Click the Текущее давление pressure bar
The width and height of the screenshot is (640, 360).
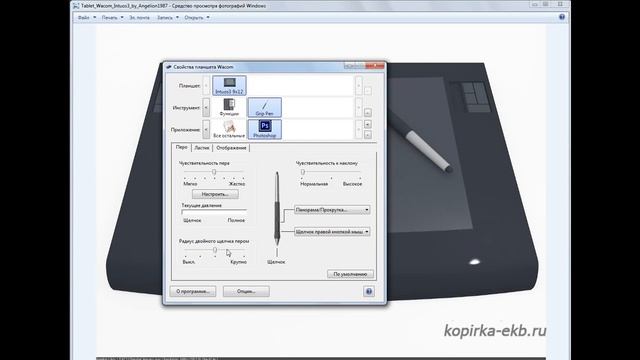[x=214, y=212]
